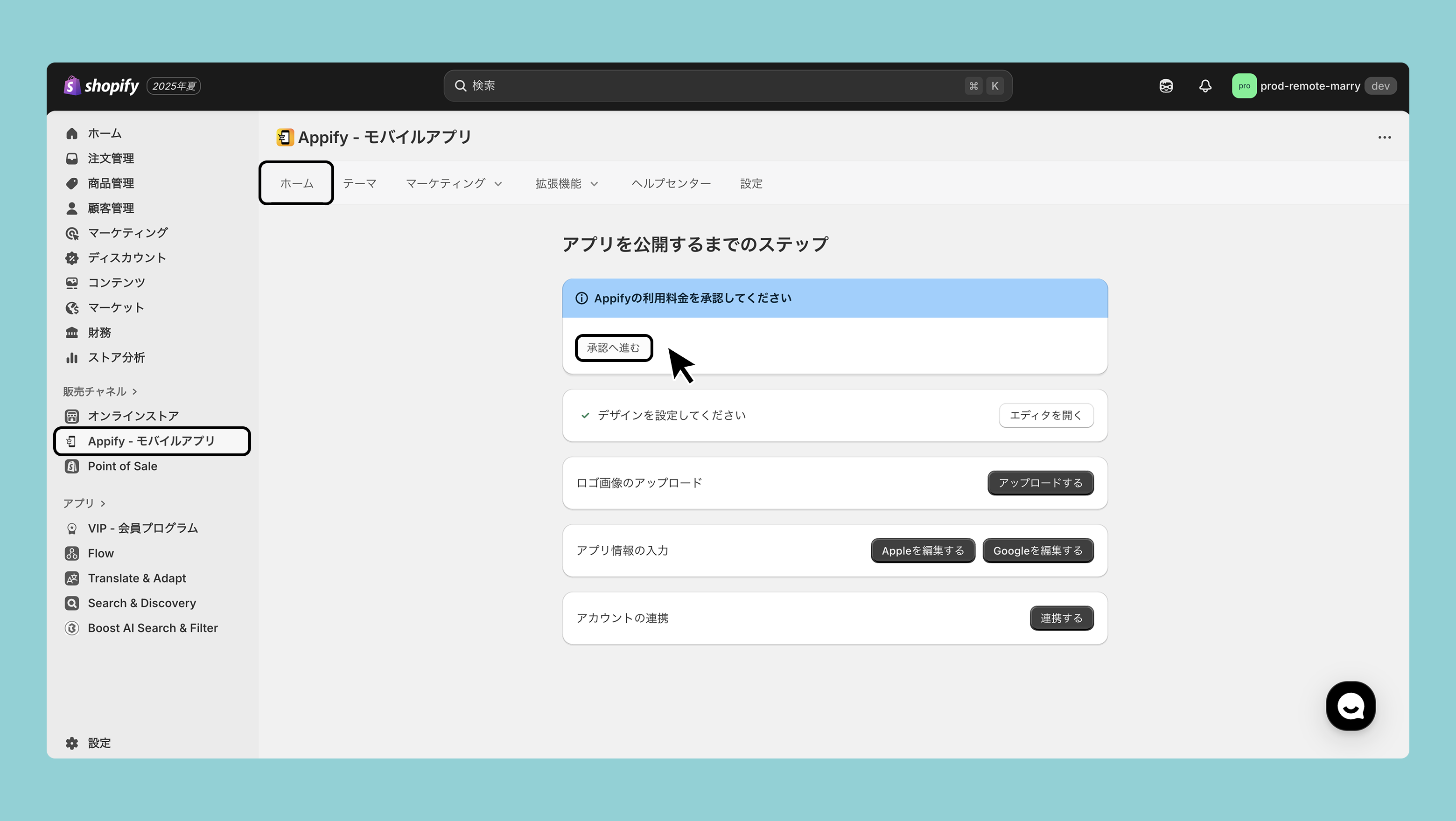The width and height of the screenshot is (1456, 821).
Task: Click the Shopify logo
Action: [102, 86]
